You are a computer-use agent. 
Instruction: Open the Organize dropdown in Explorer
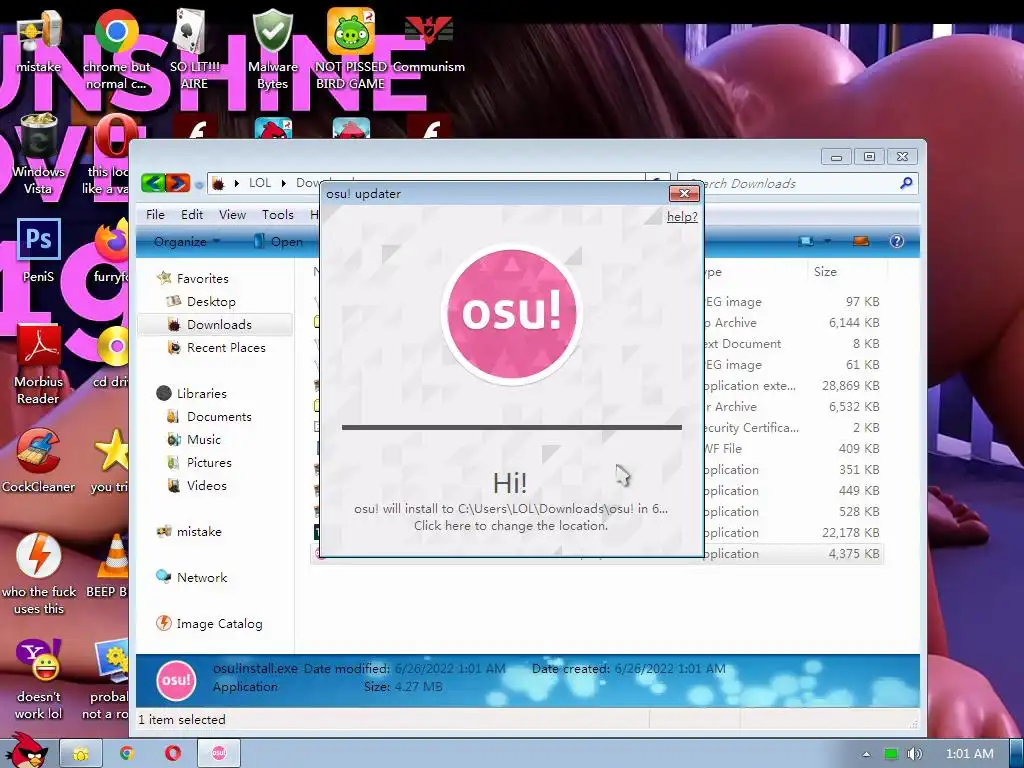click(186, 242)
